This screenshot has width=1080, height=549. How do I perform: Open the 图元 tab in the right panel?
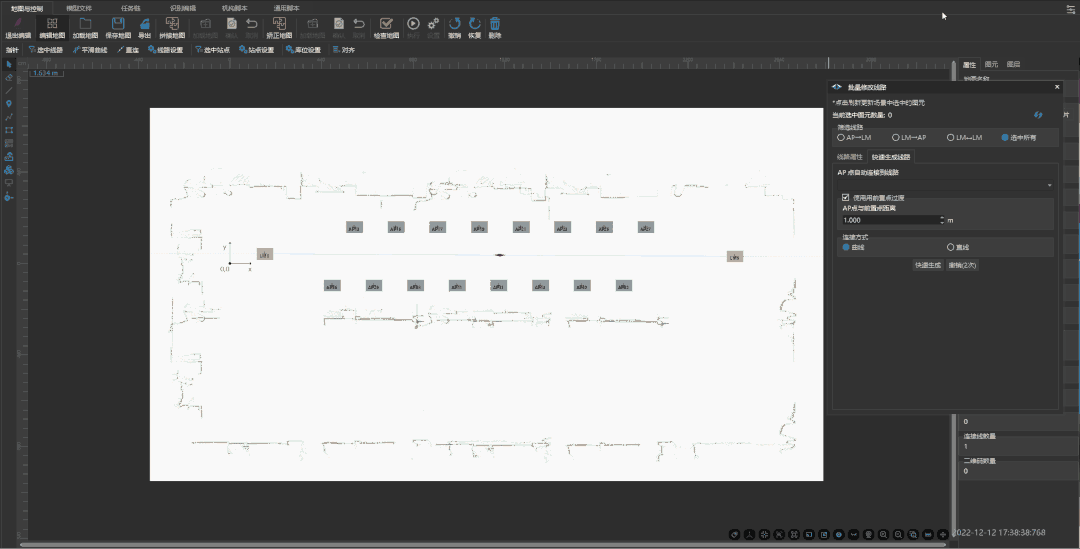[x=991, y=65]
